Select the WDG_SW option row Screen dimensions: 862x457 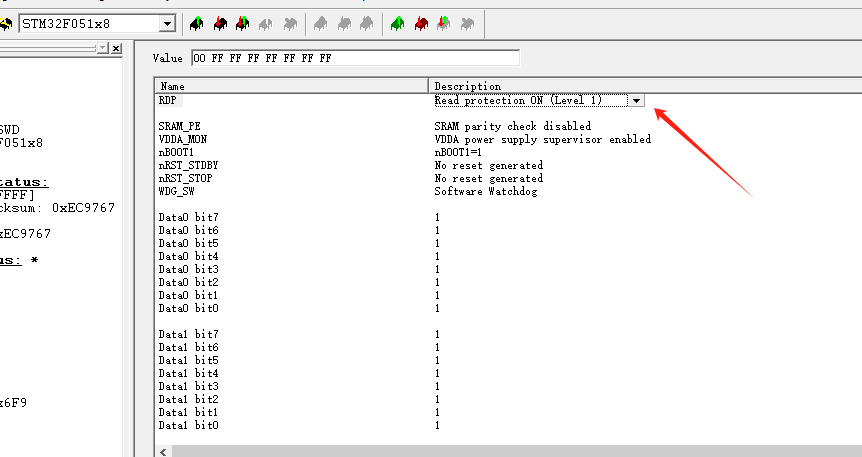click(173, 191)
